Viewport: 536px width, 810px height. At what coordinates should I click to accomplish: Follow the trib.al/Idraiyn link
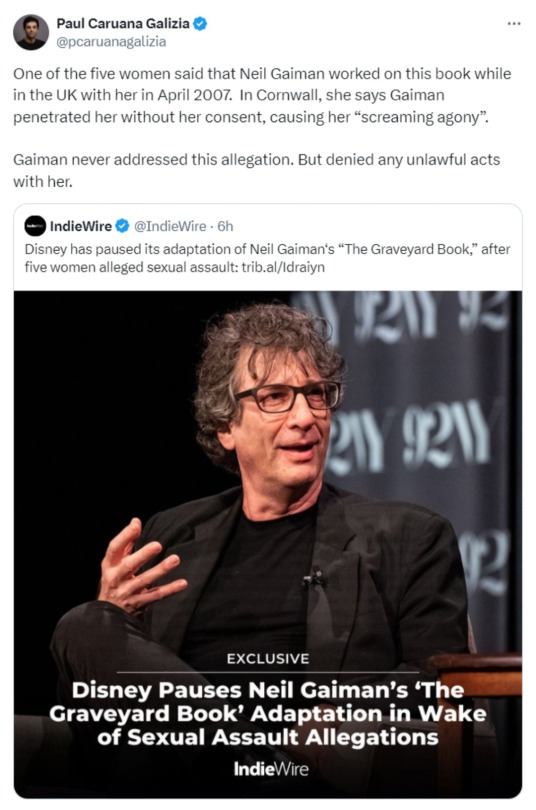283,267
